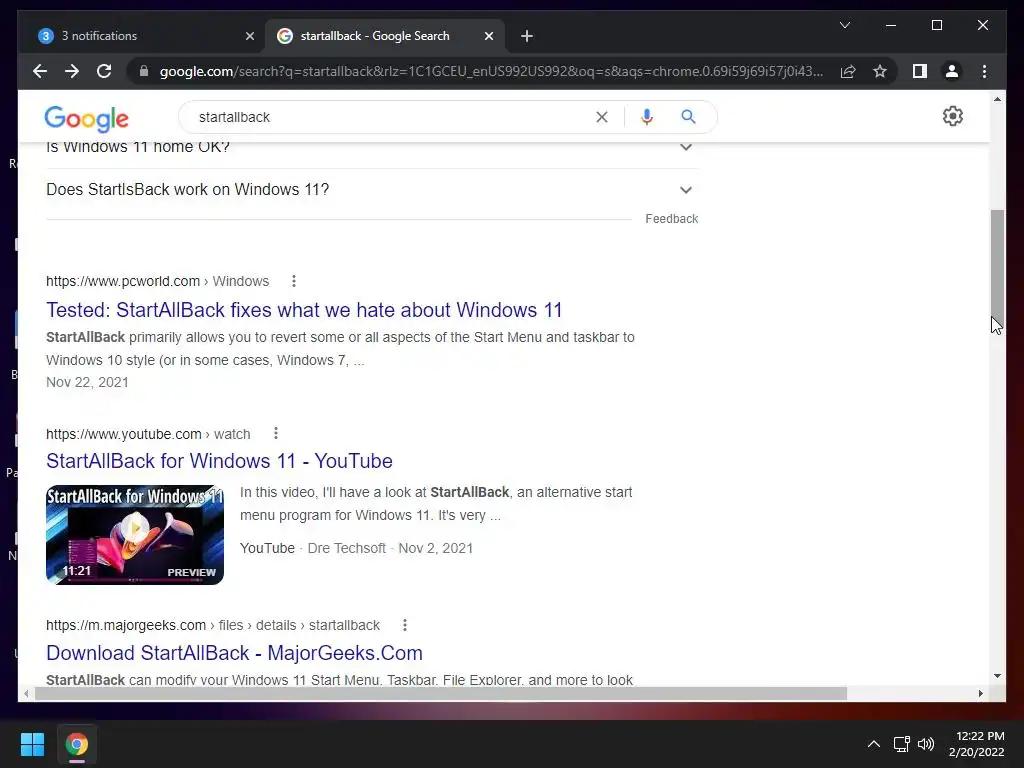Open tab search dropdown arrow
The image size is (1024, 768).
[844, 25]
